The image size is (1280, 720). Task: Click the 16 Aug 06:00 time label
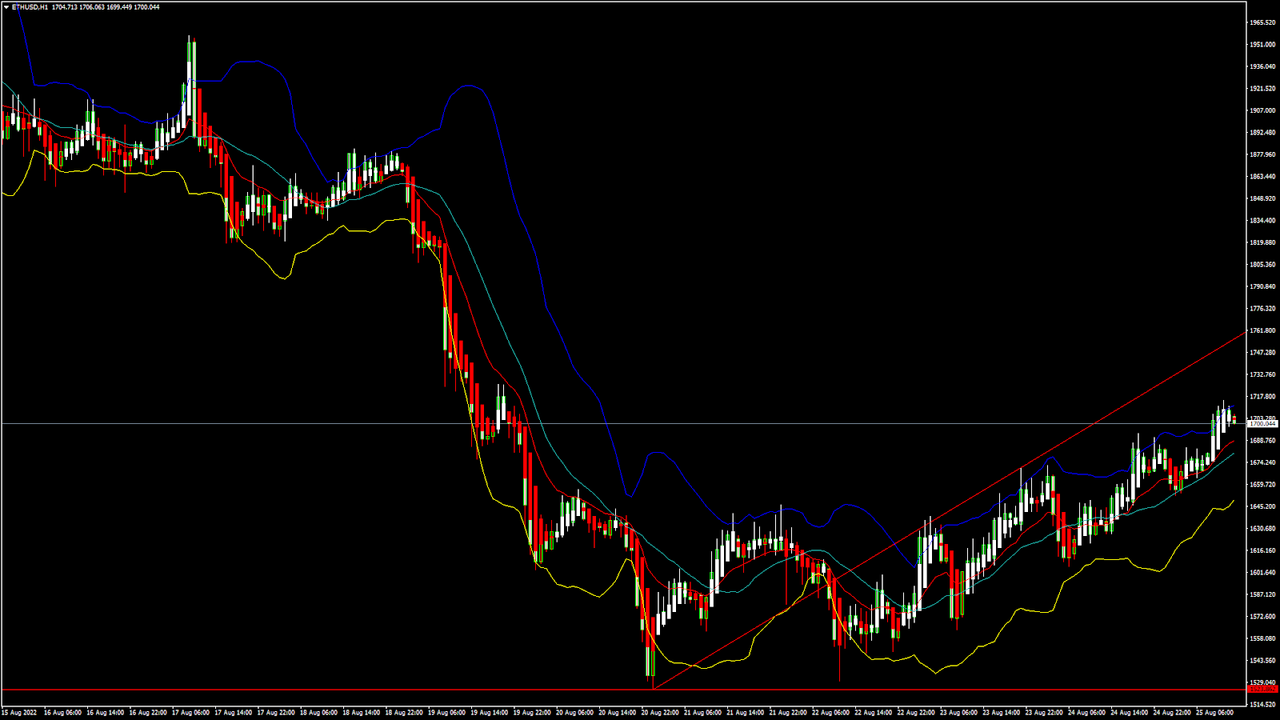point(63,713)
